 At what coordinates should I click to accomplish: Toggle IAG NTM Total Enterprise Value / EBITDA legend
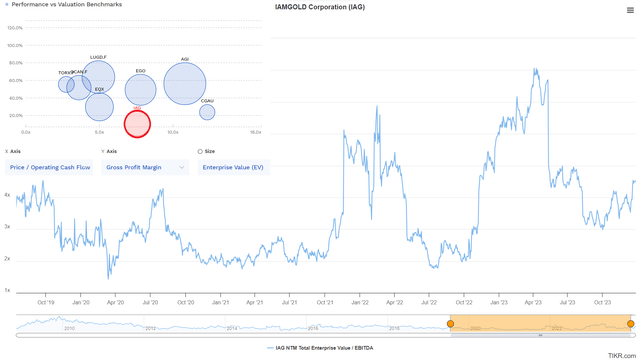pyautogui.click(x=320, y=348)
